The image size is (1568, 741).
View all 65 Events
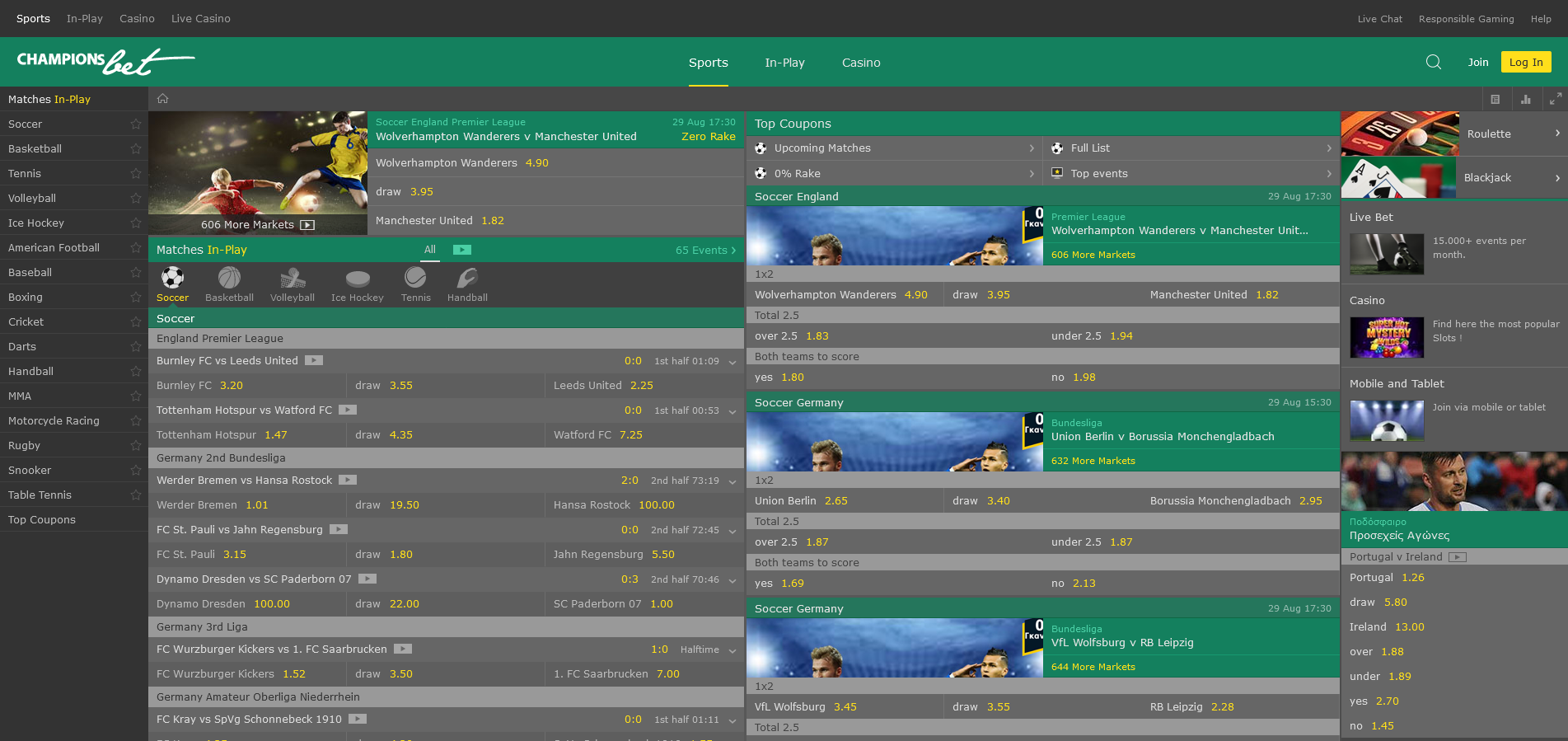pyautogui.click(x=706, y=250)
